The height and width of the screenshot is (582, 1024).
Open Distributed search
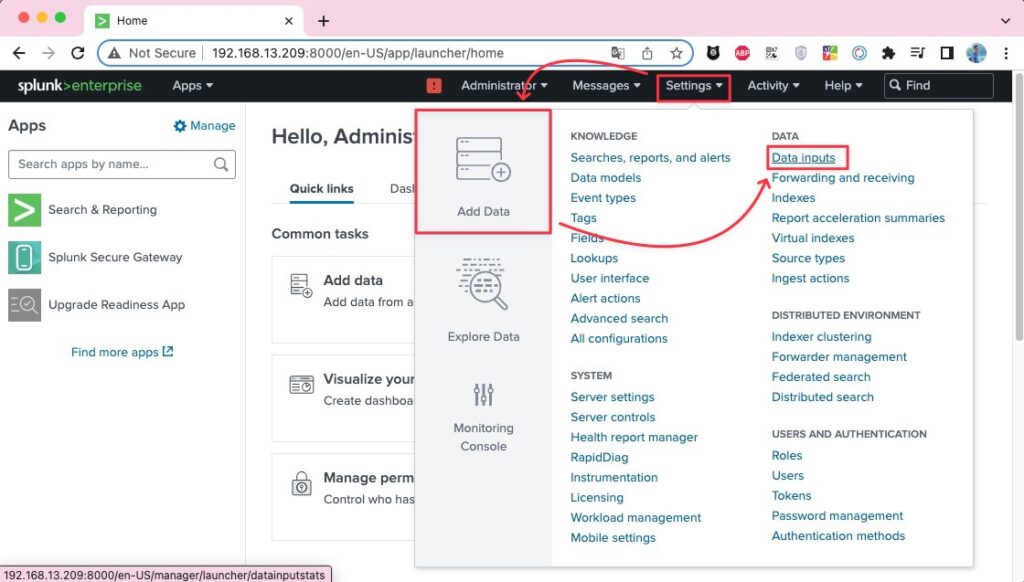point(822,396)
